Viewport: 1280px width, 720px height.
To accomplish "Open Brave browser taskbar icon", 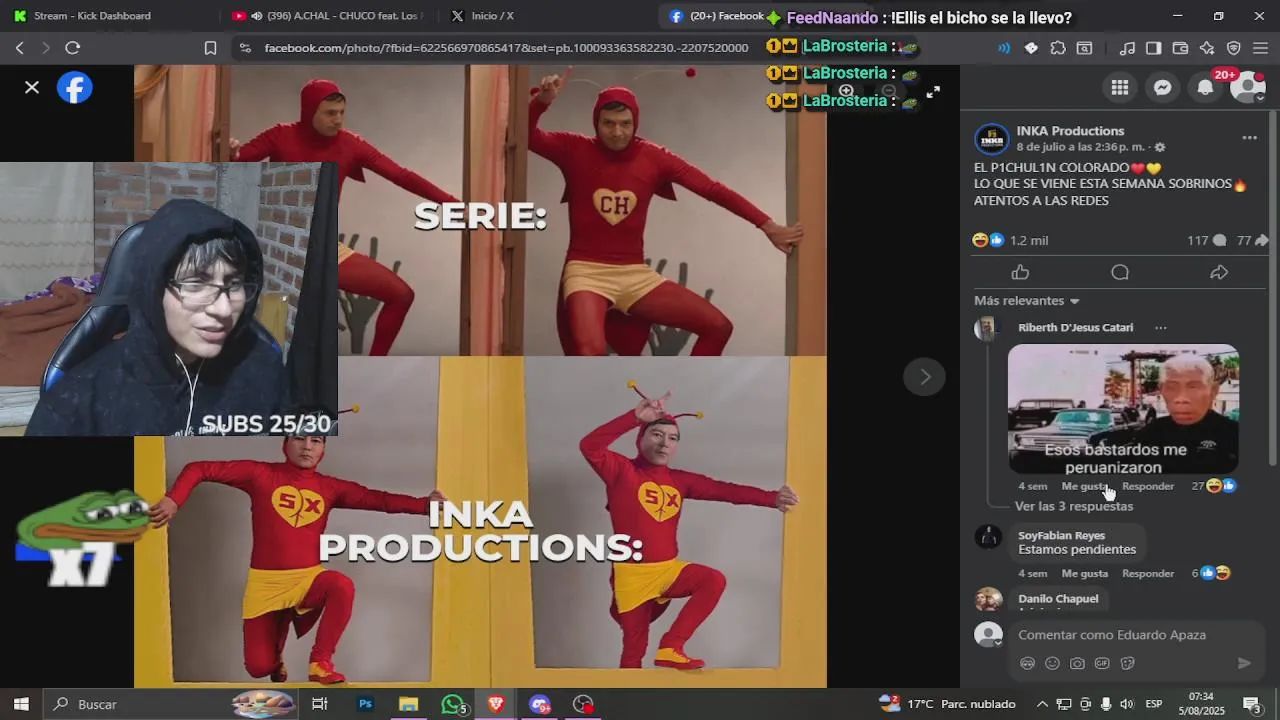I will 496,704.
